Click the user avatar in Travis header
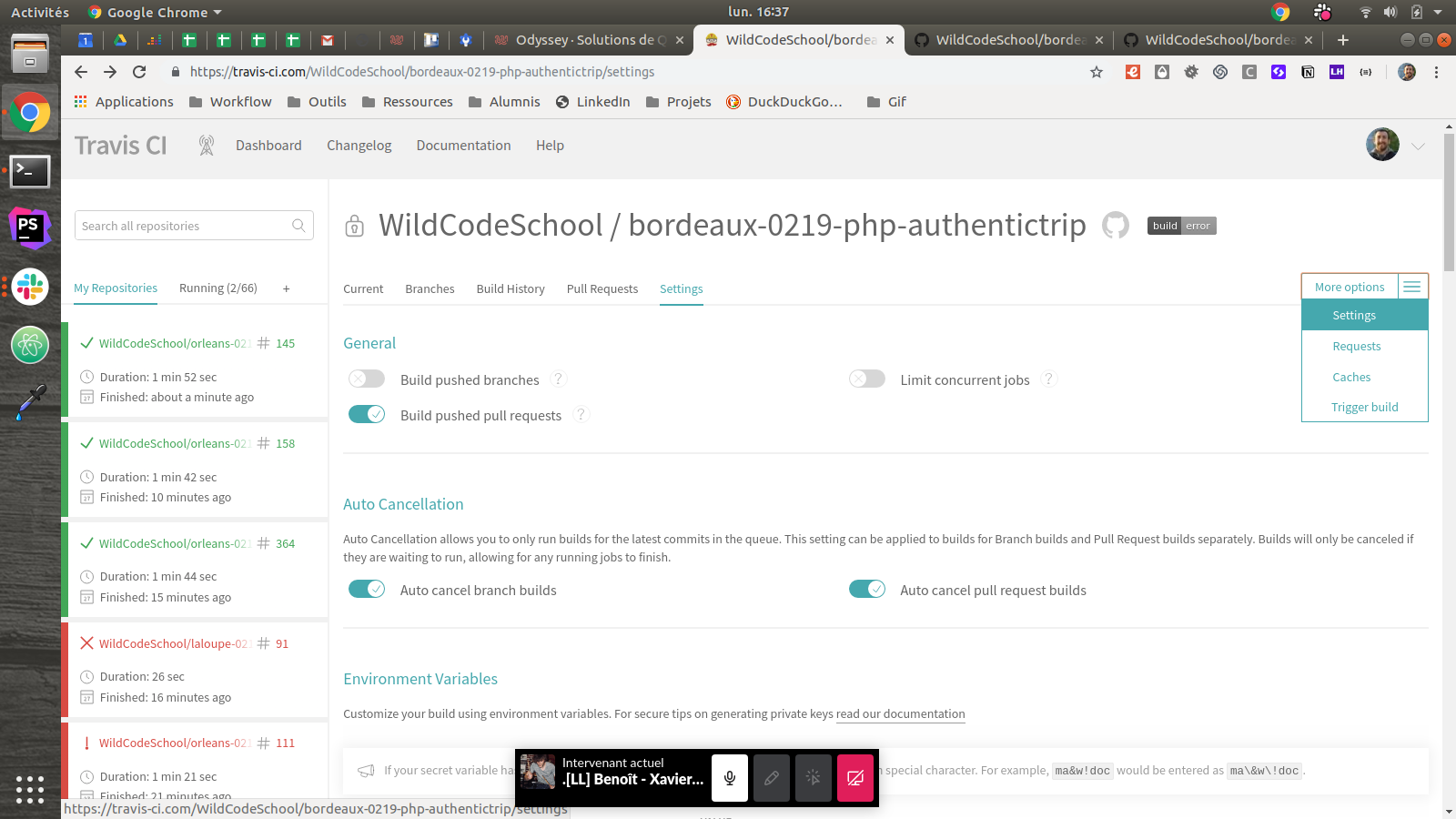 click(x=1382, y=145)
